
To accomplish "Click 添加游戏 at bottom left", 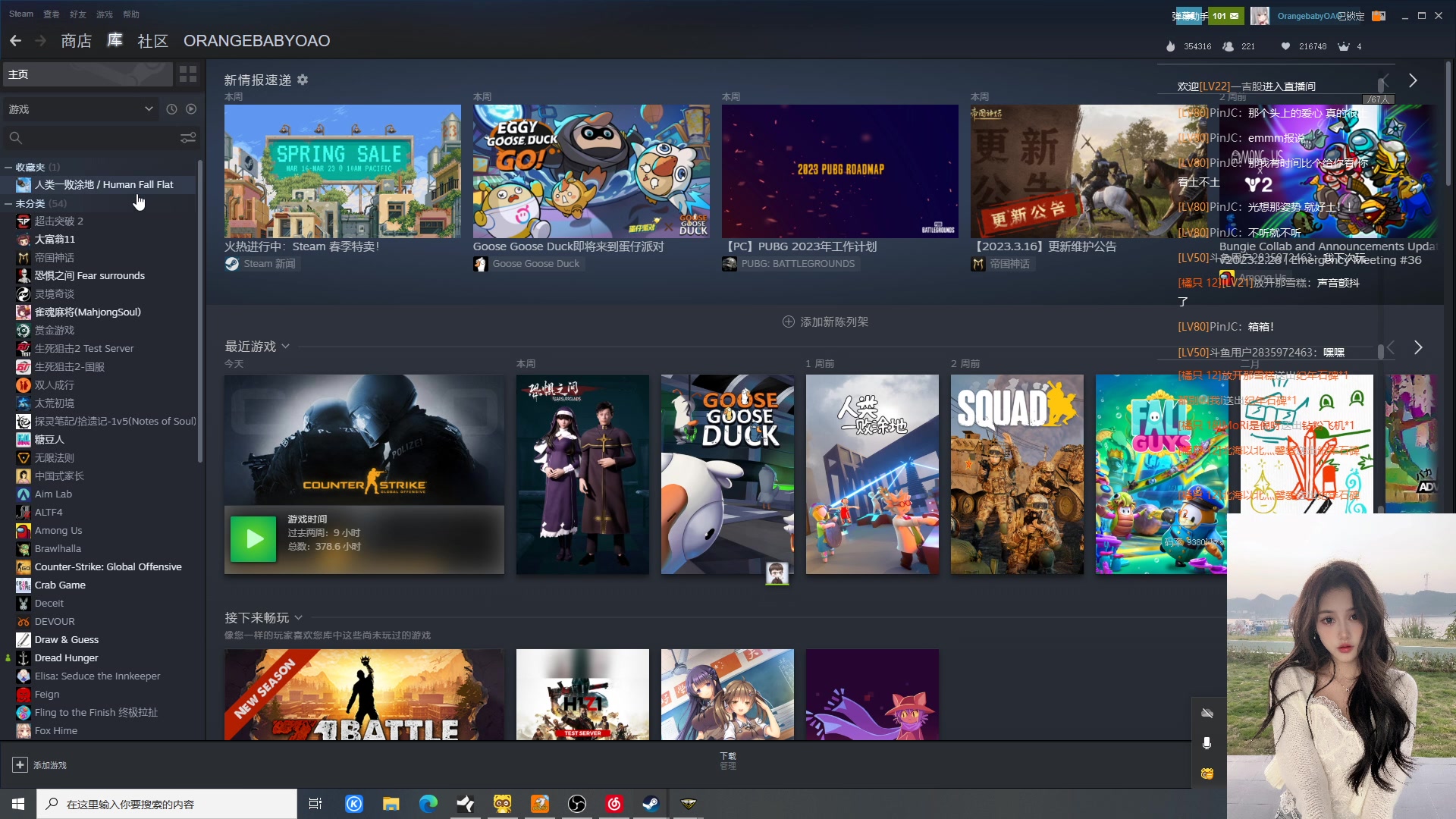I will click(40, 765).
